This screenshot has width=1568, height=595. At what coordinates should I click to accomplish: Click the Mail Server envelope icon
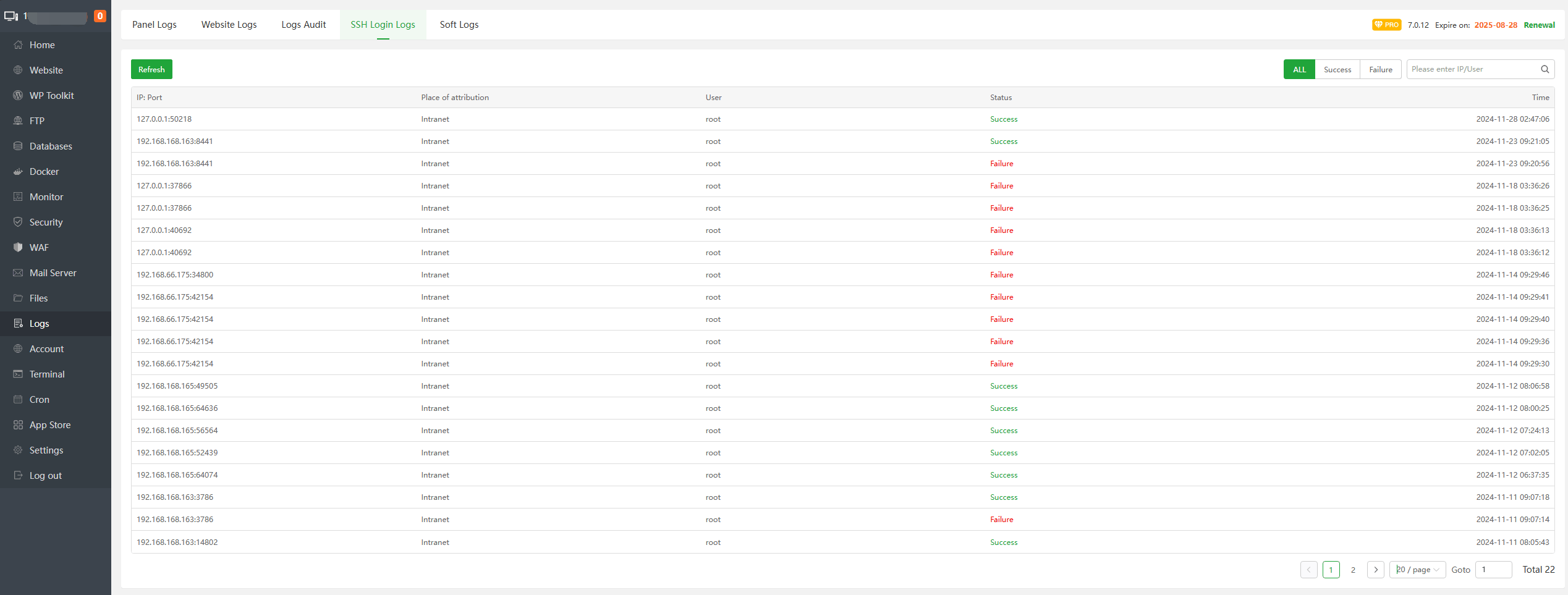[x=18, y=273]
